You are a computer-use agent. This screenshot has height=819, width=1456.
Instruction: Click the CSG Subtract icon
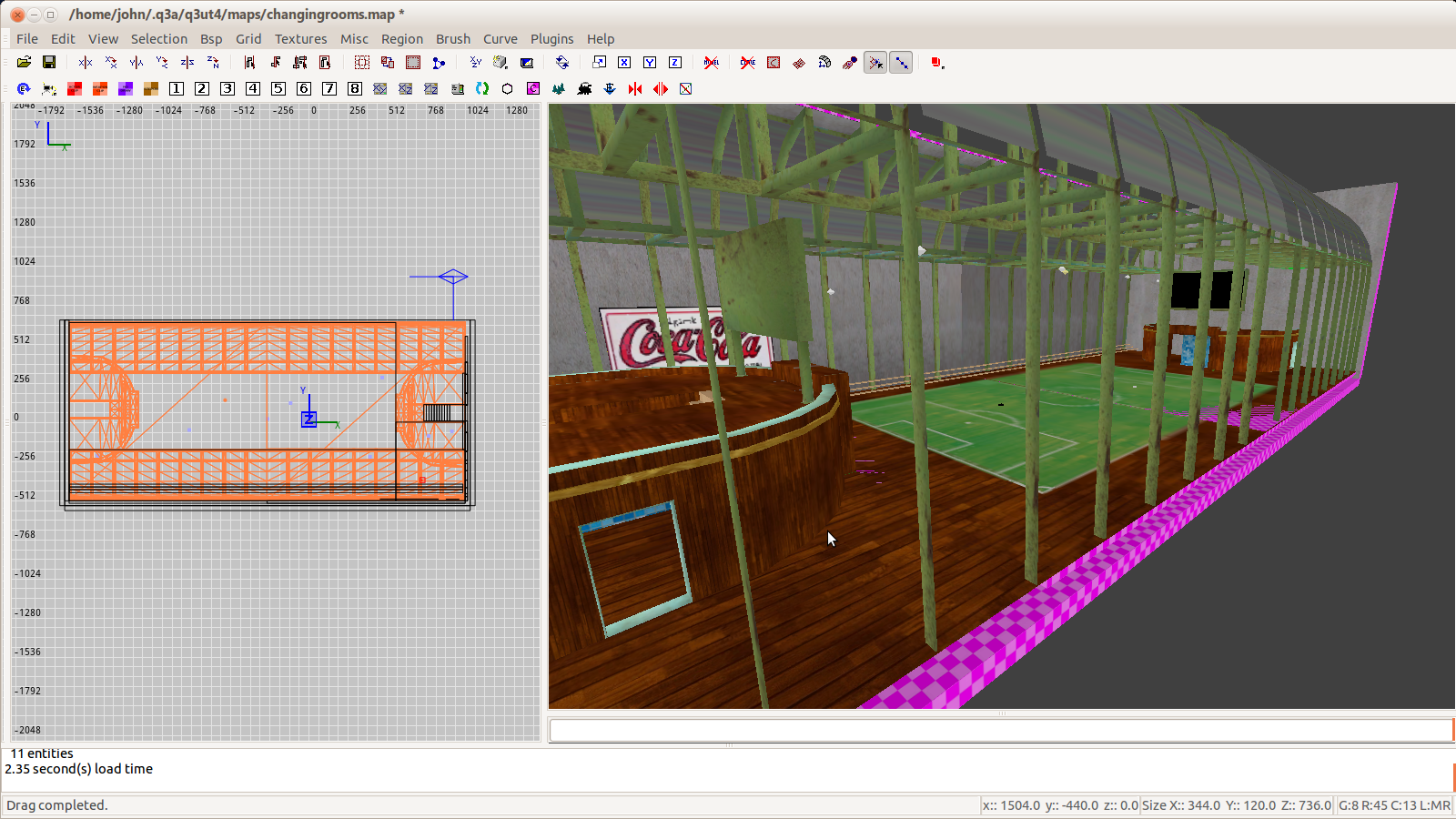pos(388,63)
